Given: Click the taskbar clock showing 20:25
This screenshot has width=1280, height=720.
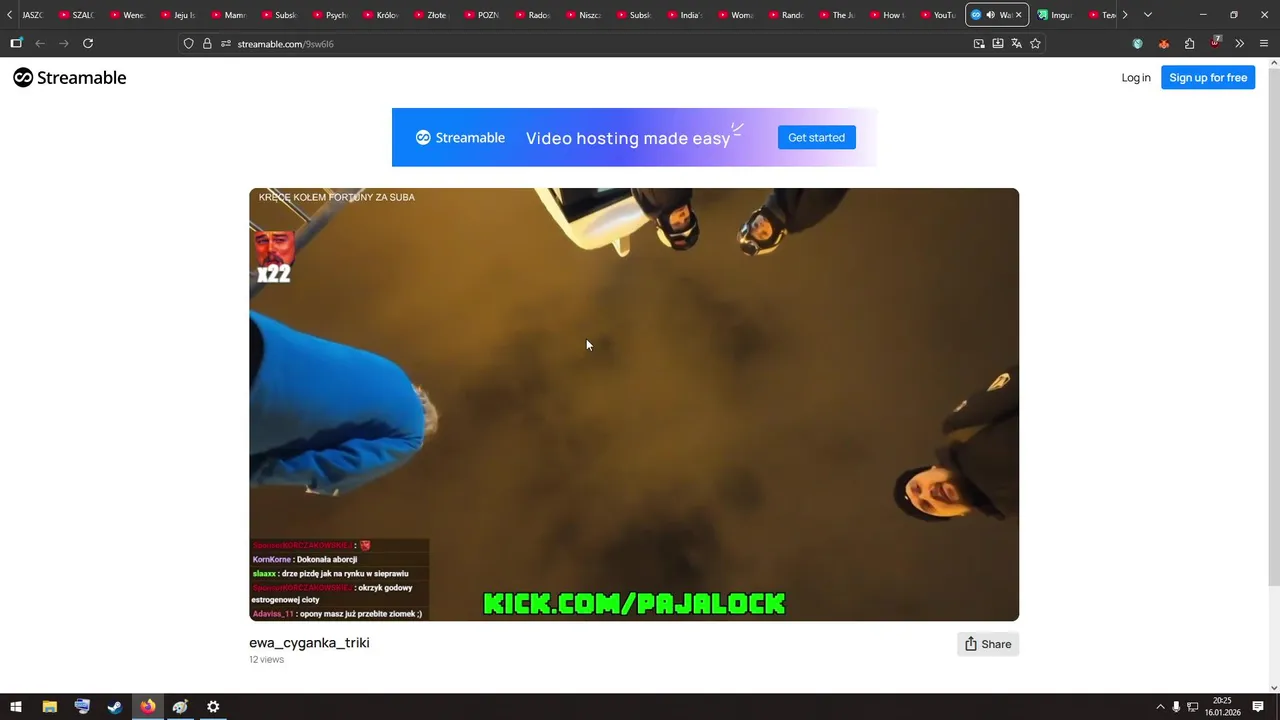Looking at the screenshot, I should pos(1222,707).
